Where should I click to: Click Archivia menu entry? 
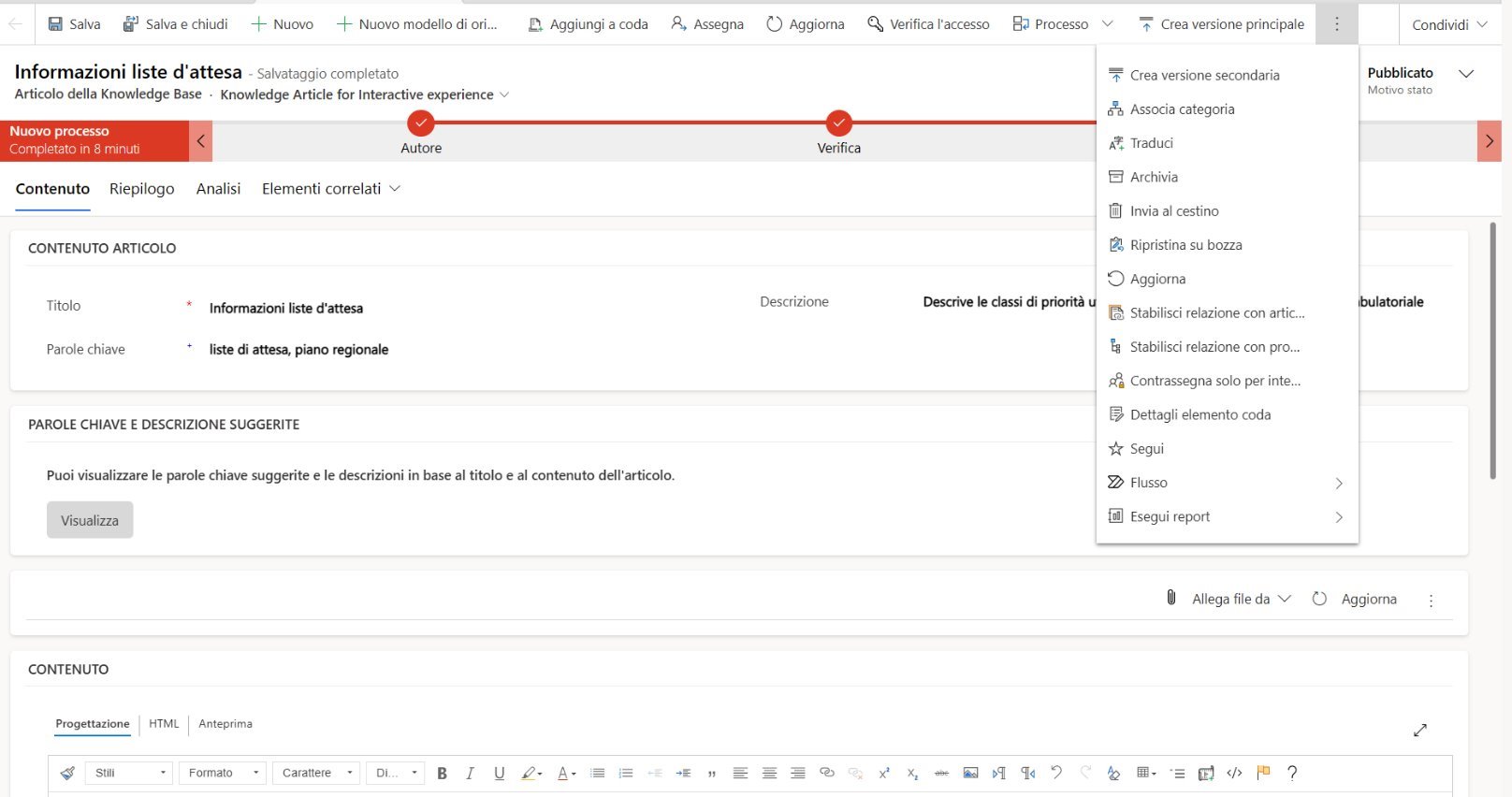[1227, 177]
